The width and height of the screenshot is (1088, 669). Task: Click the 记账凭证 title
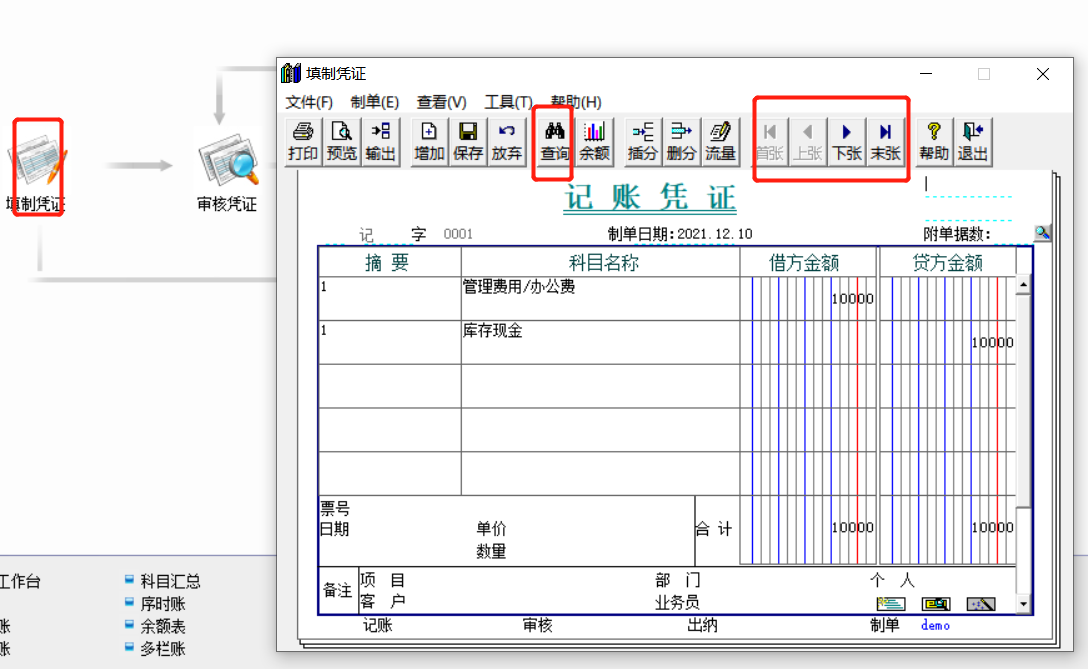(649, 198)
